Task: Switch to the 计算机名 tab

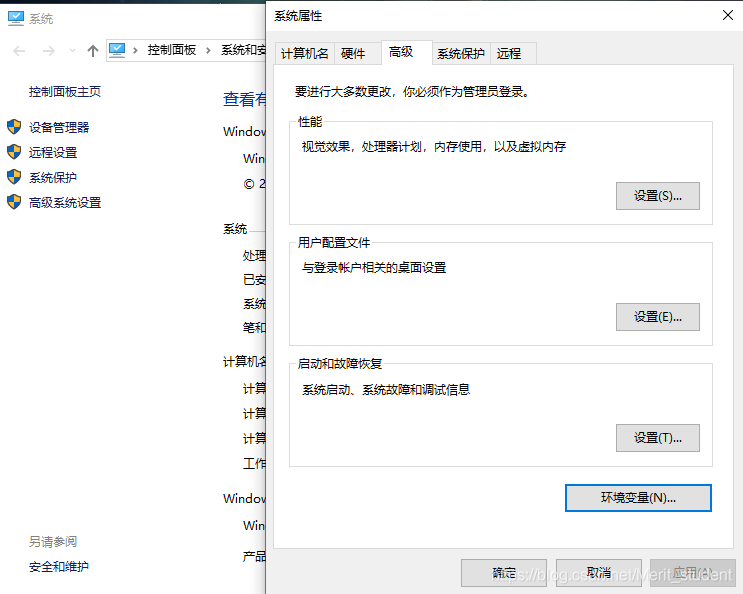Action: 304,54
